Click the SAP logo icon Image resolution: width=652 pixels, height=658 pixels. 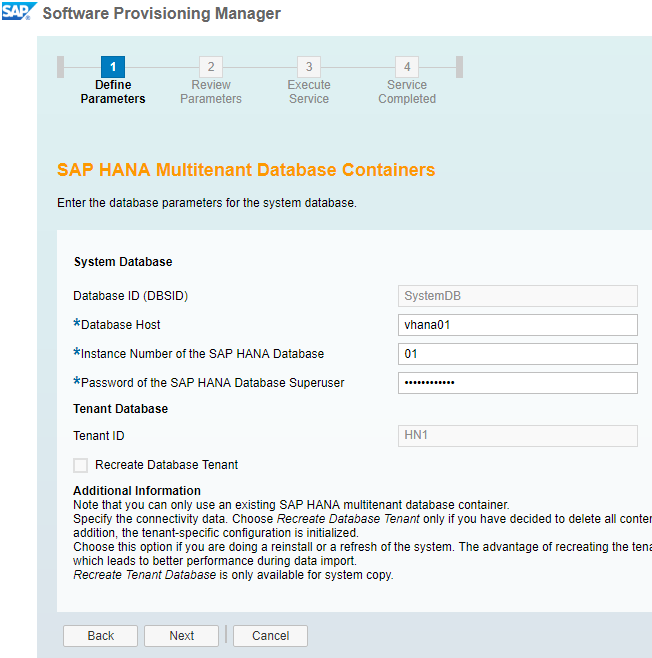pyautogui.click(x=18, y=11)
